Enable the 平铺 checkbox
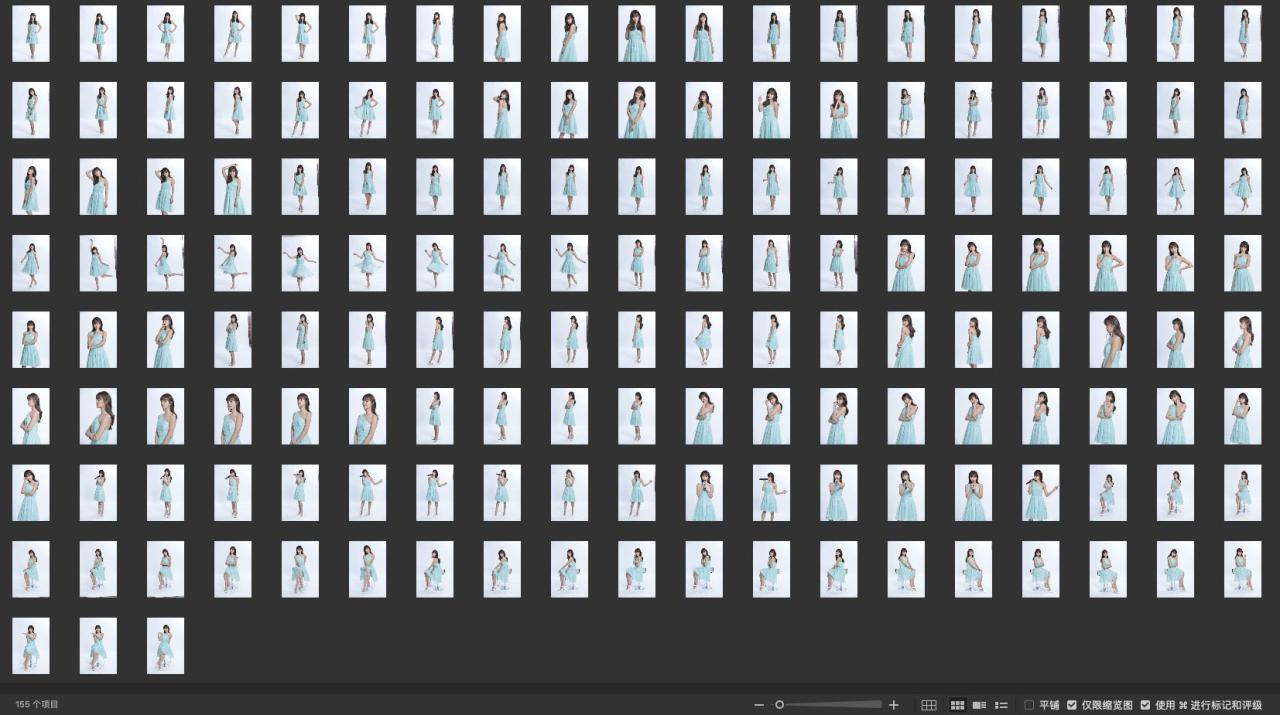The height and width of the screenshot is (715, 1280). click(x=1029, y=705)
